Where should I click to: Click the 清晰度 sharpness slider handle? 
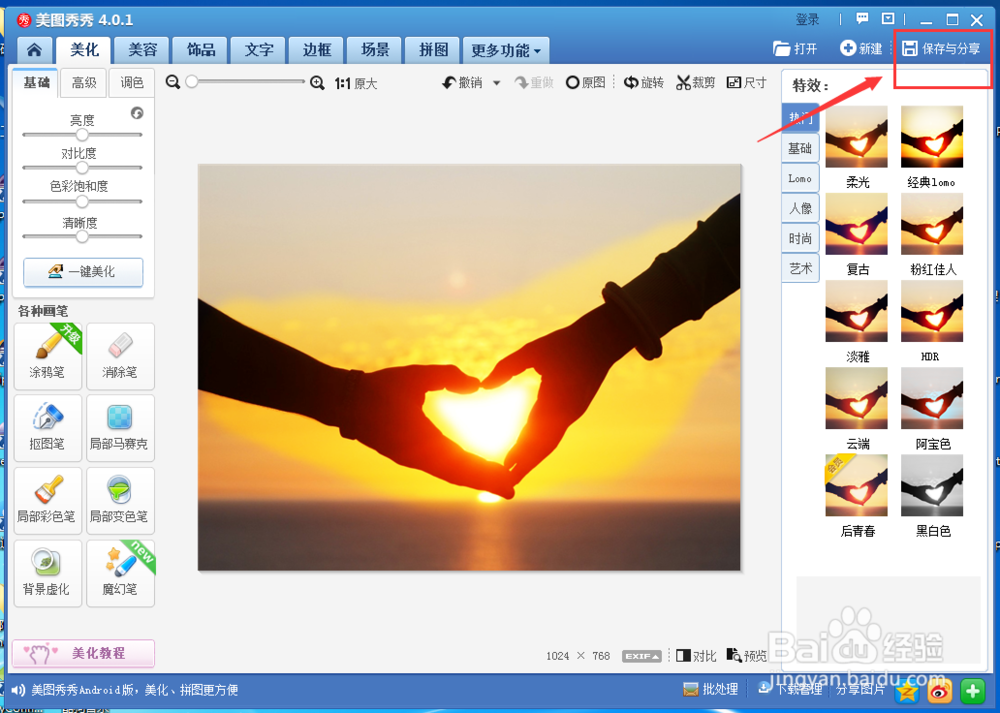[82, 237]
